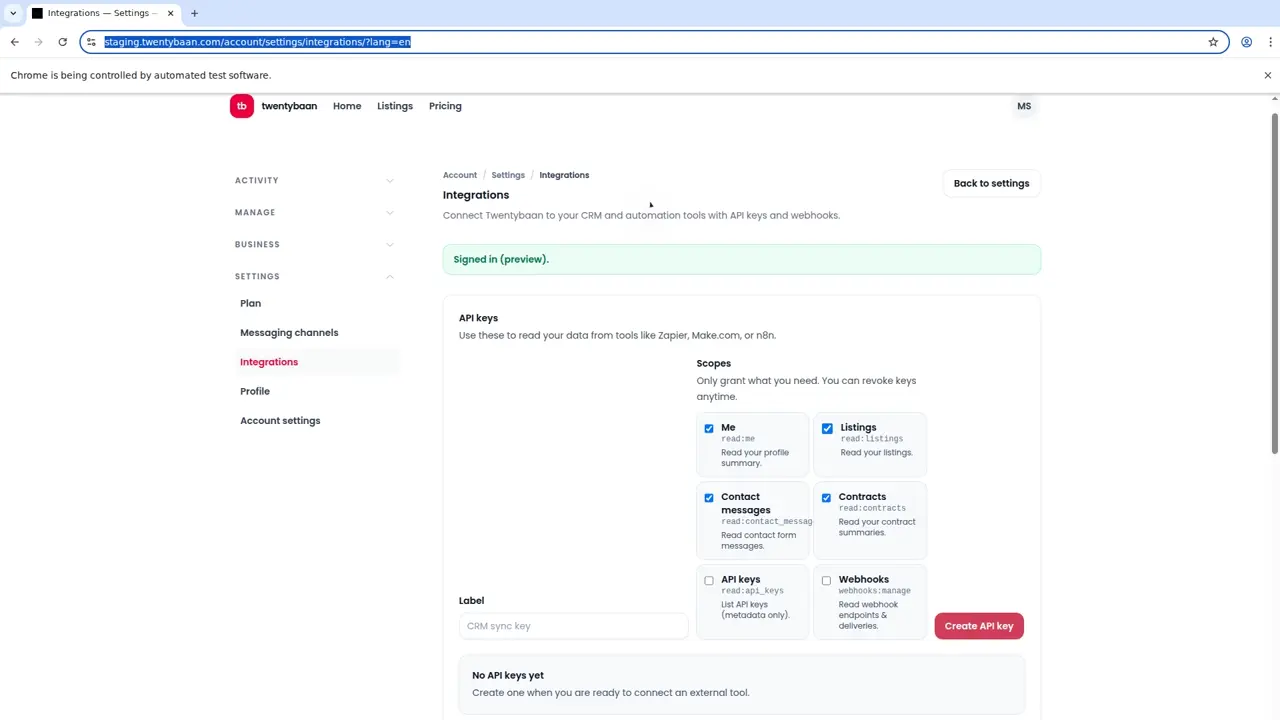Click the Create API key button
The width and height of the screenshot is (1280, 720).
(978, 626)
